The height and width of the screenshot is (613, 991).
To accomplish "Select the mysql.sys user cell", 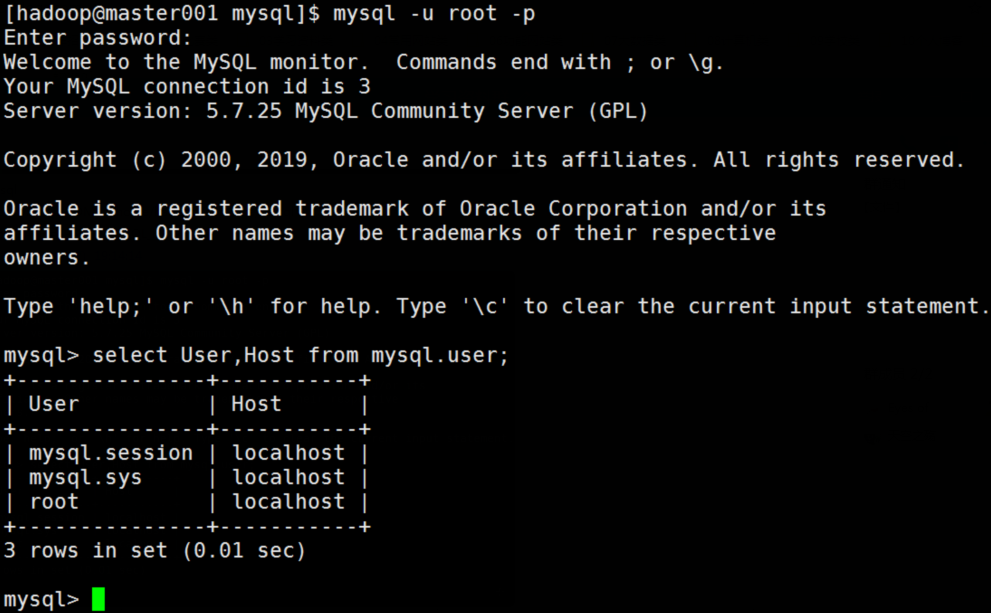I will 85,477.
